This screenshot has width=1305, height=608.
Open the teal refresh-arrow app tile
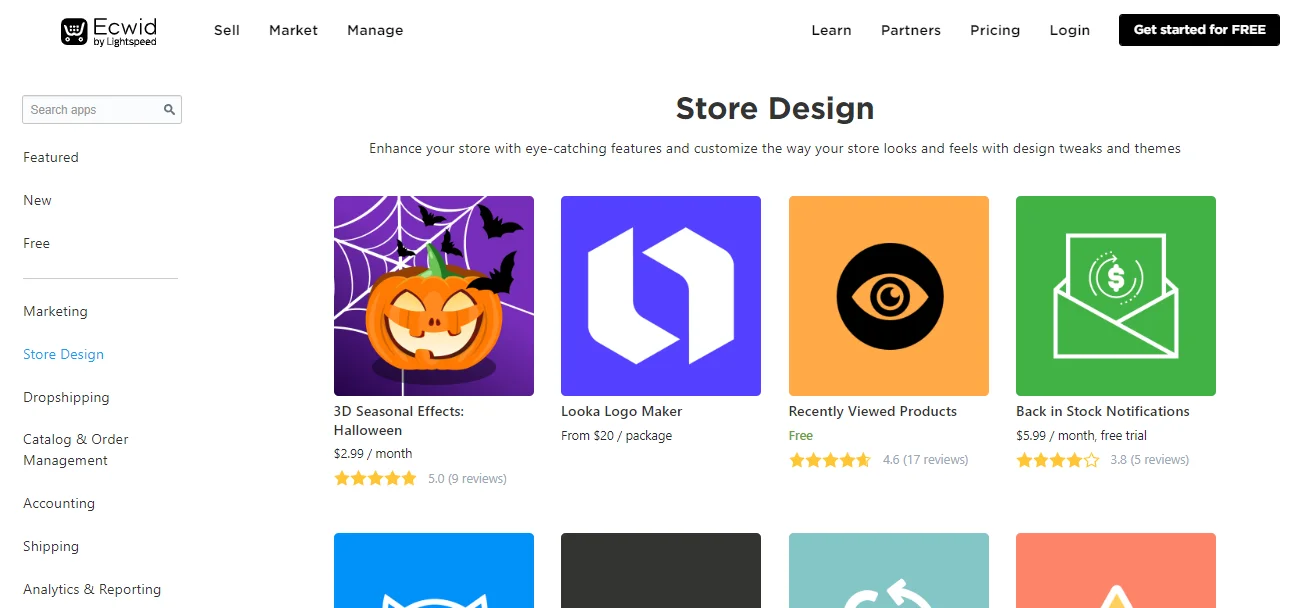point(889,570)
